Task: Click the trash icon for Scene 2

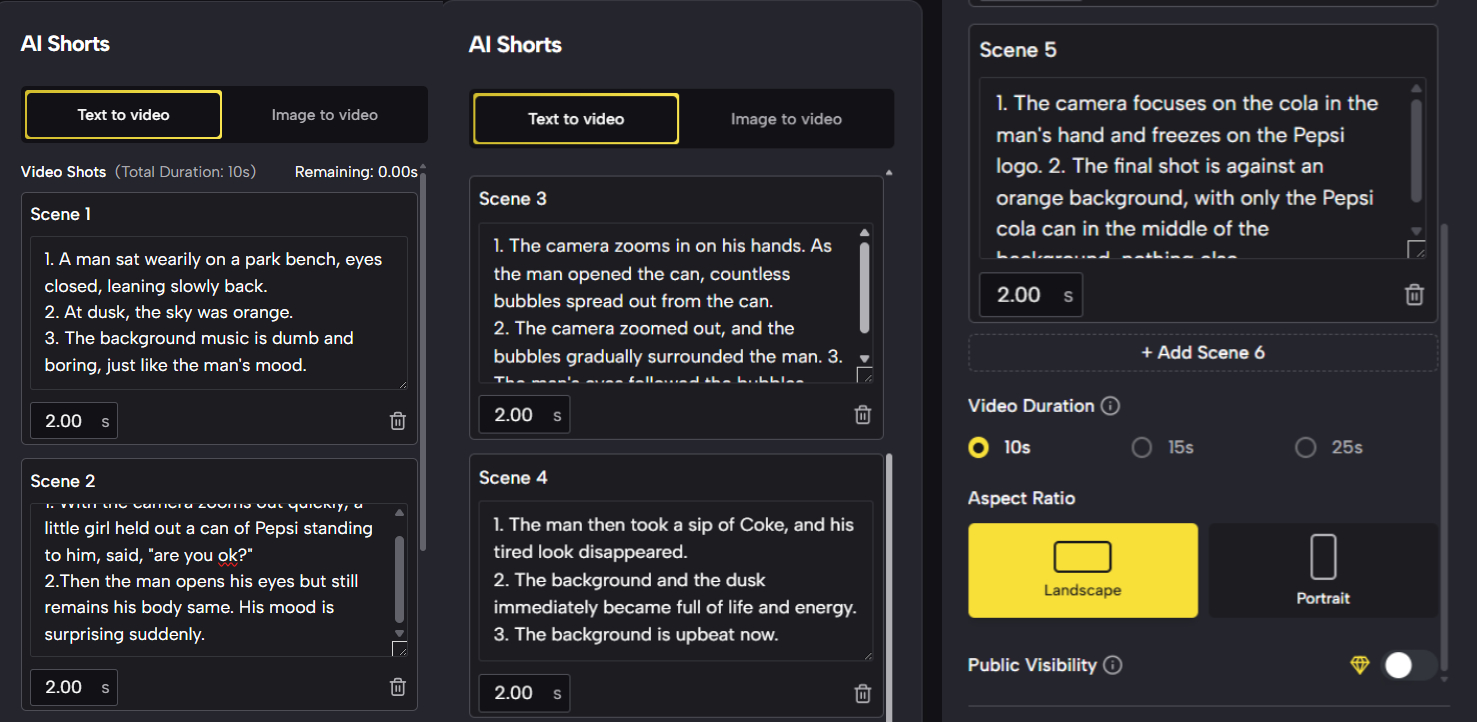Action: pyautogui.click(x=397, y=687)
